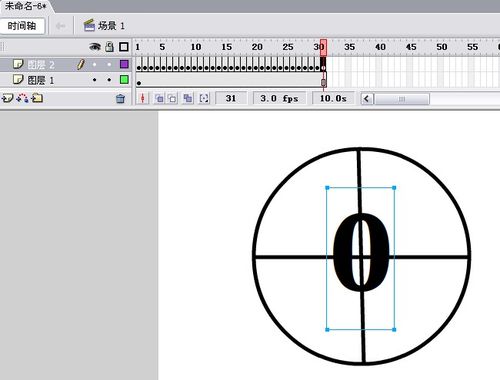Click the purple outline color swatch of 图层 2
The image size is (500, 380).
coord(124,64)
